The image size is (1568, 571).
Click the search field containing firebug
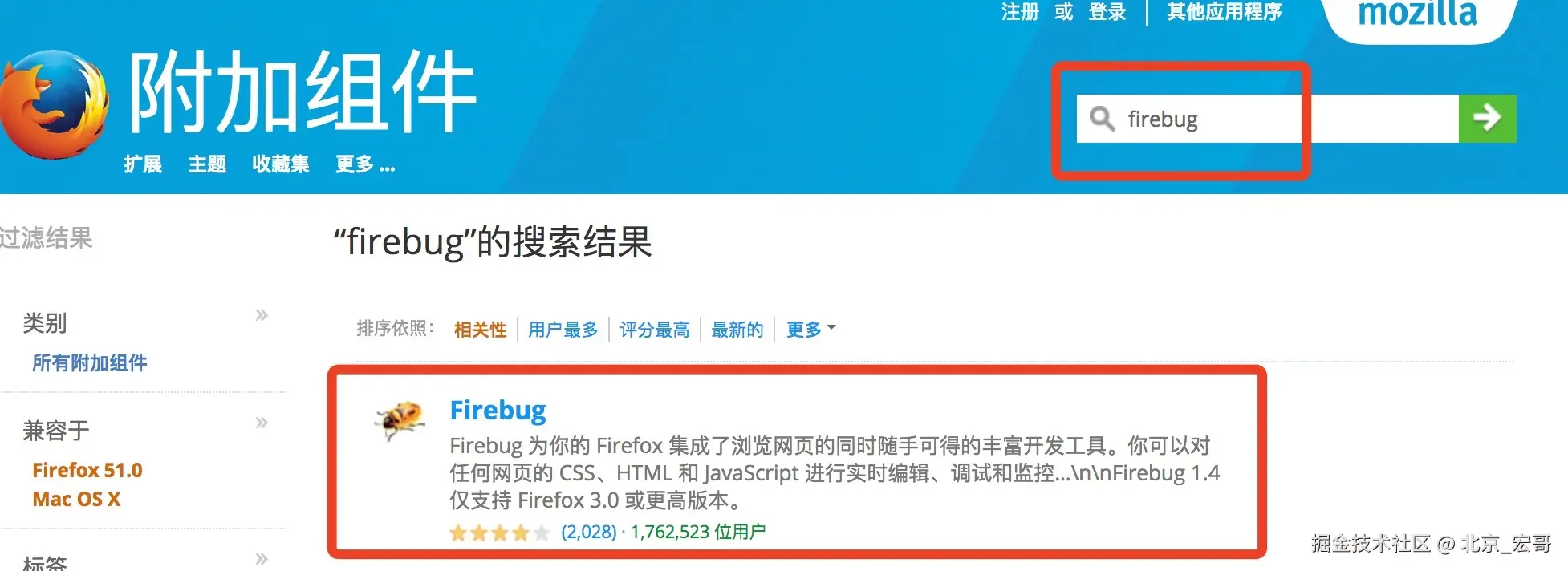pyautogui.click(x=1268, y=119)
